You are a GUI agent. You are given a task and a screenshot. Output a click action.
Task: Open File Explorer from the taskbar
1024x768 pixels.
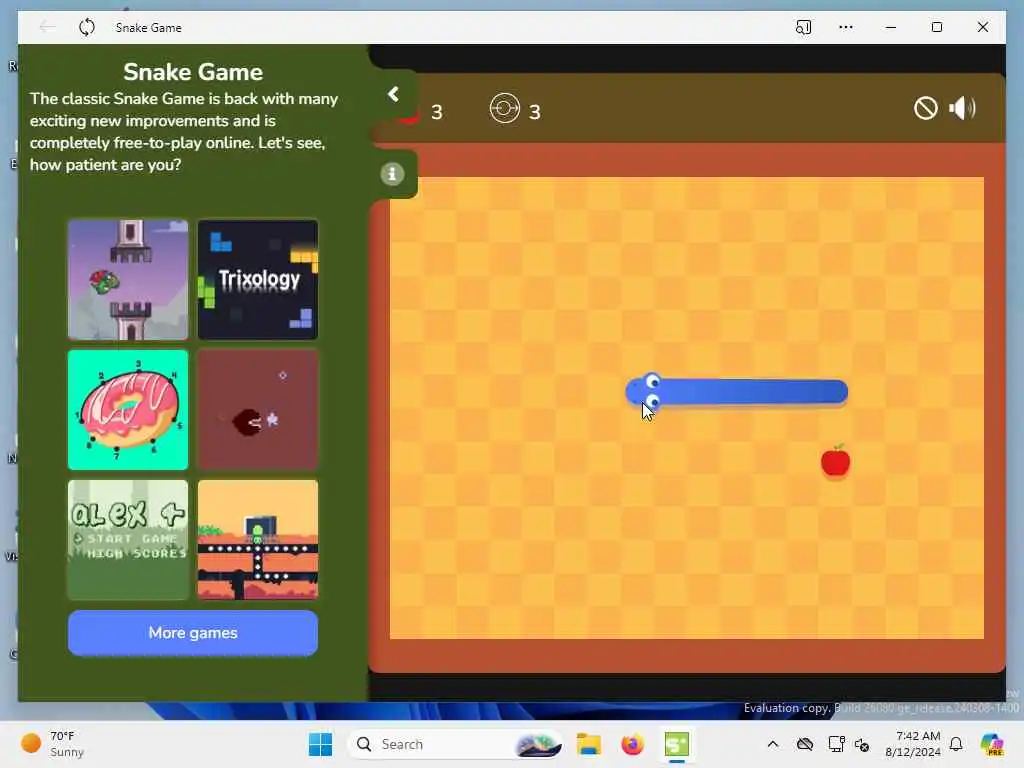pos(588,744)
